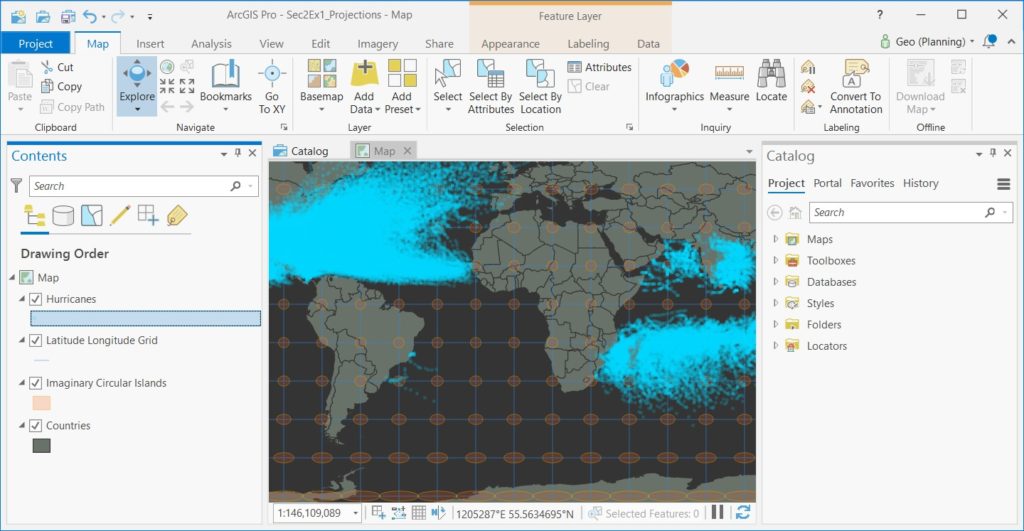Image resolution: width=1024 pixels, height=531 pixels.
Task: Select the Explore navigation tool
Action: coord(136,86)
